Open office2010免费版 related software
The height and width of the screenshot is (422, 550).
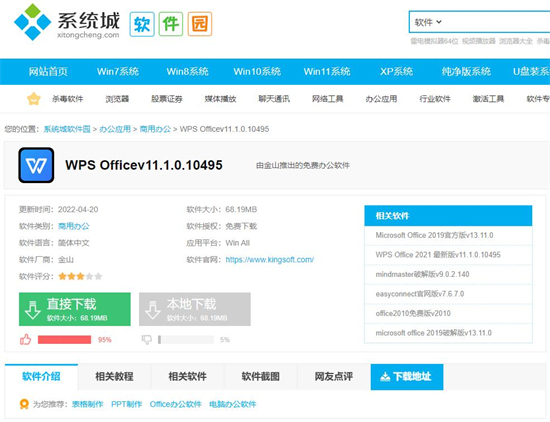click(413, 313)
